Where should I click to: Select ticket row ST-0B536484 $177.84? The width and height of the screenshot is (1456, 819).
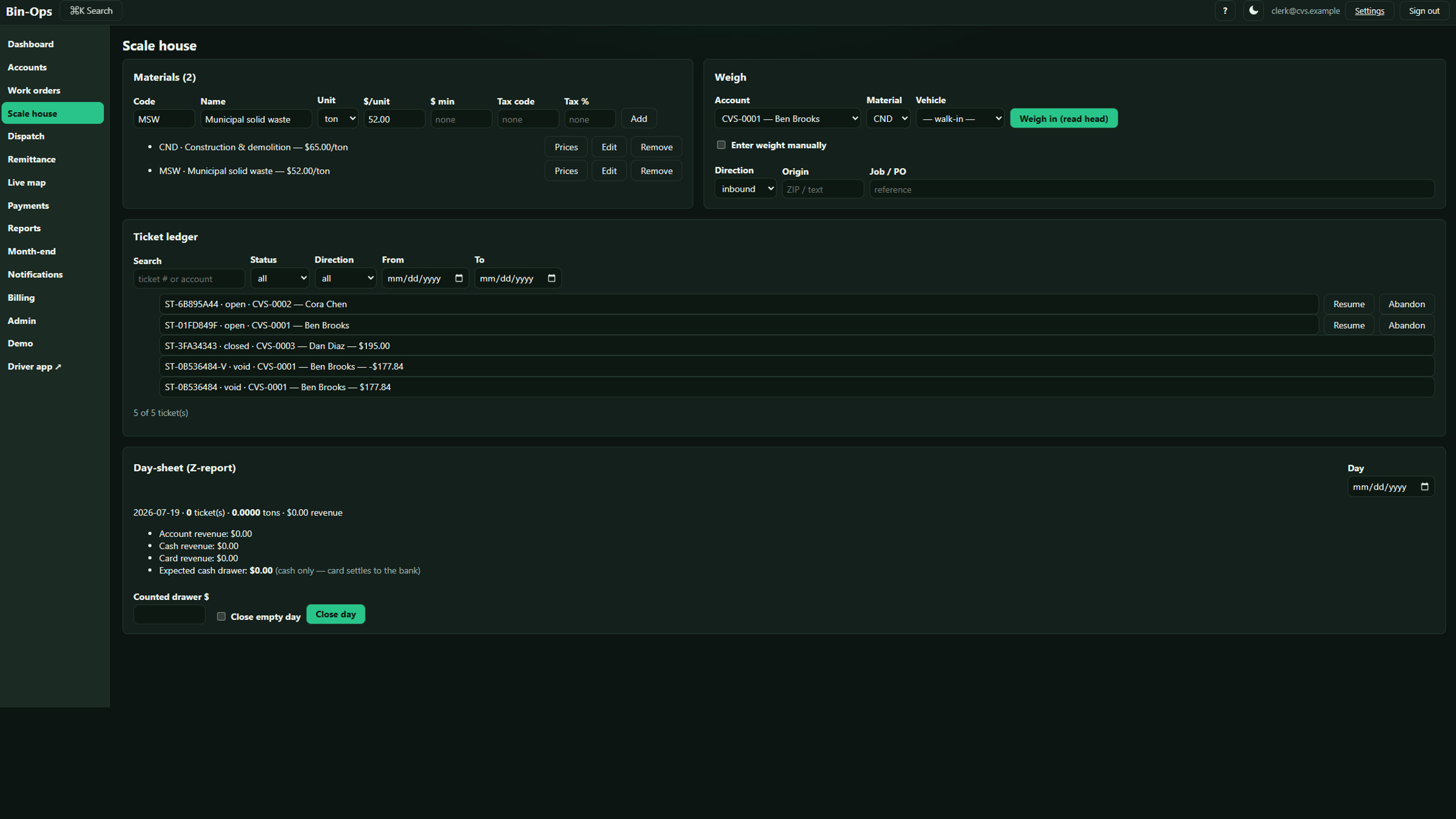797,388
